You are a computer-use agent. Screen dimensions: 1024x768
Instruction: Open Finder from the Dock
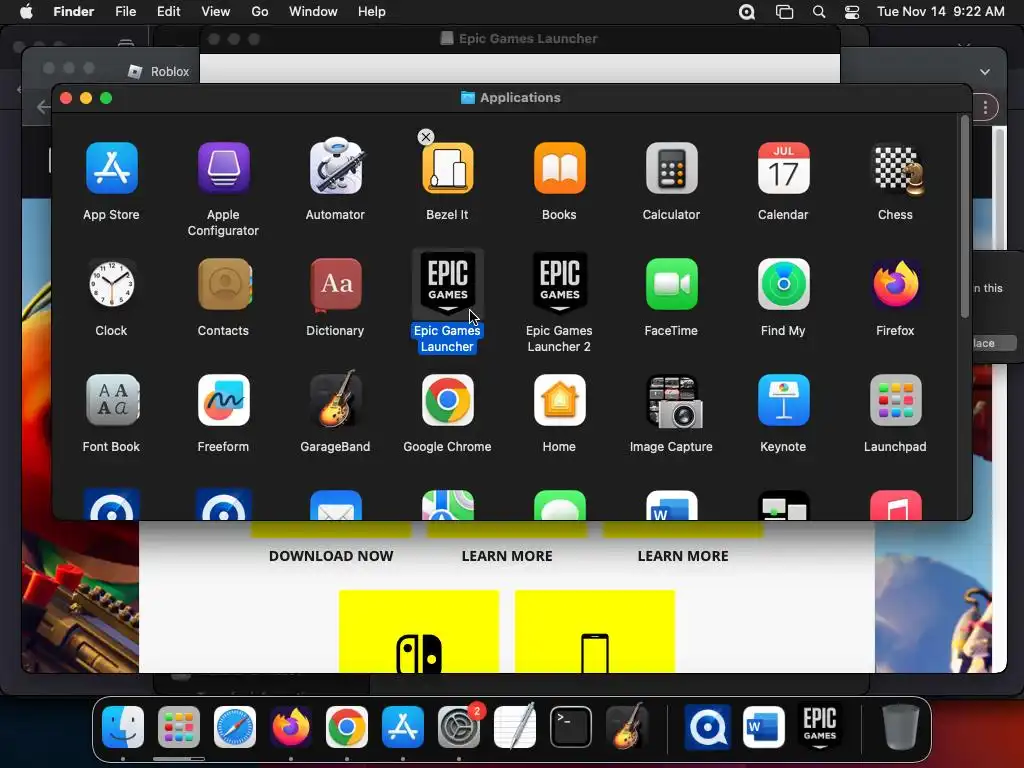pyautogui.click(x=123, y=727)
